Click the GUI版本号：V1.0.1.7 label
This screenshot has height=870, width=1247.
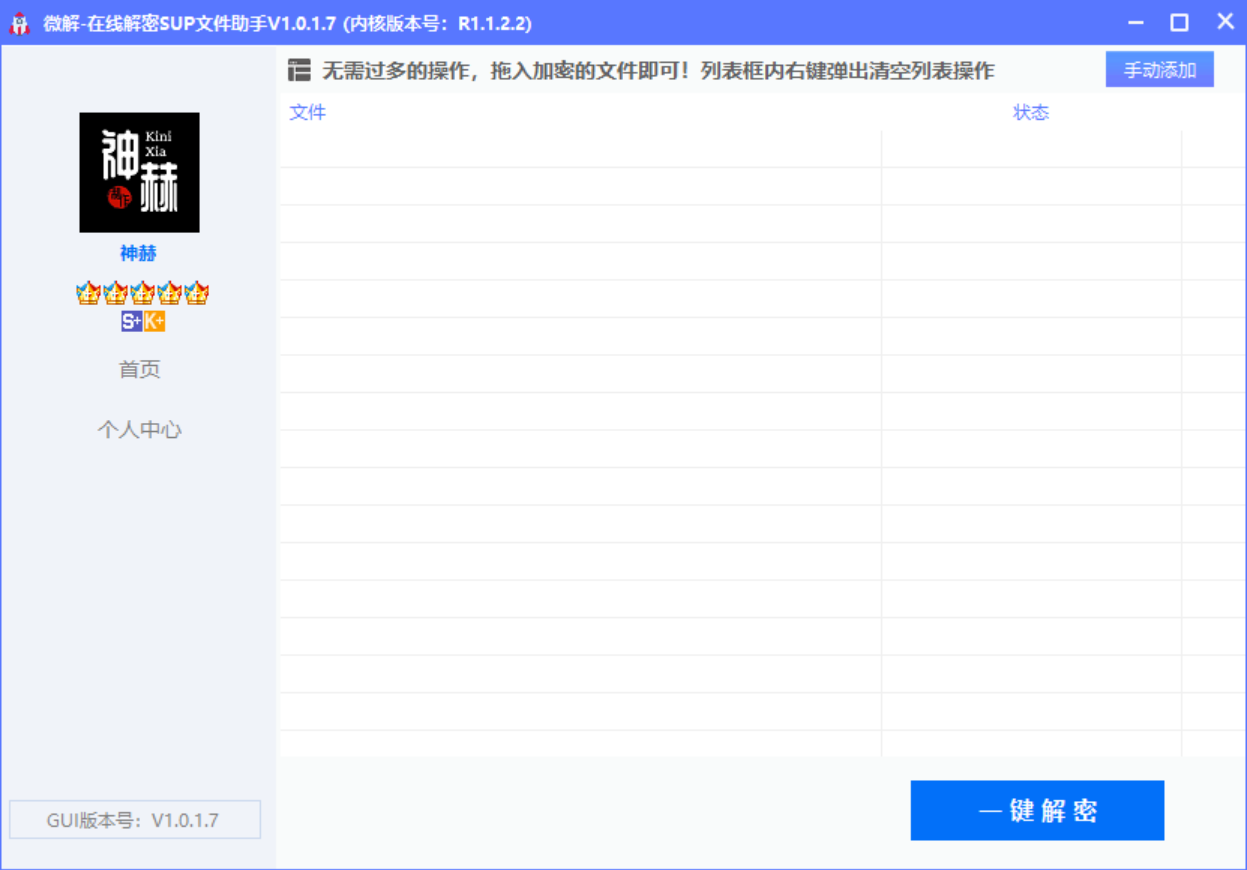pos(135,820)
